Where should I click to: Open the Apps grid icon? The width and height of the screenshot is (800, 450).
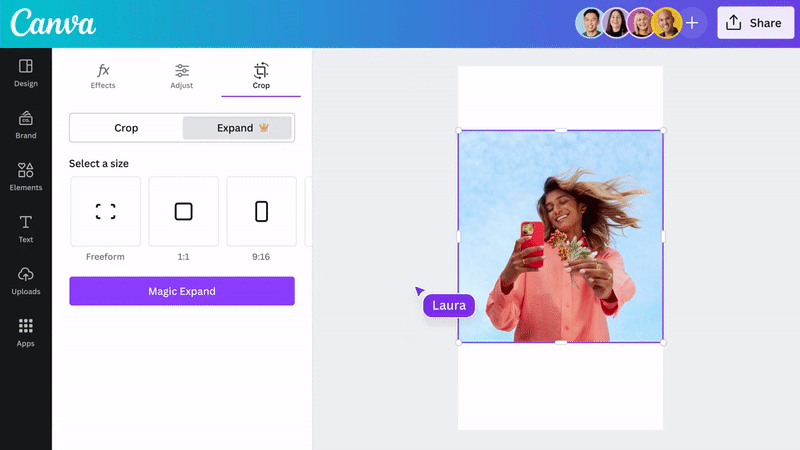coord(26,333)
